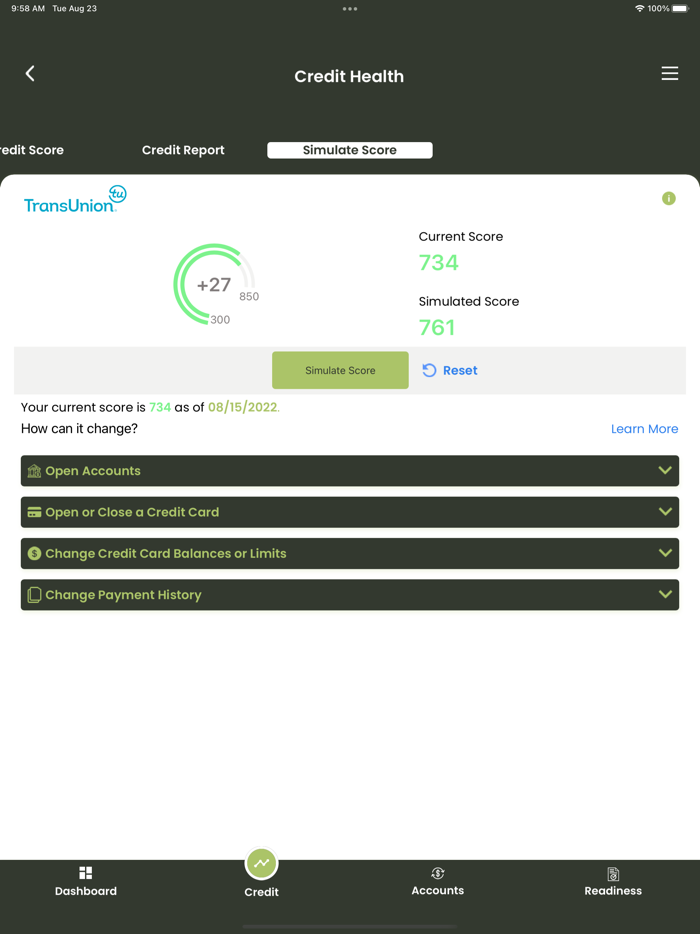Viewport: 700px width, 934px height.
Task: Expand Open or Close a Credit Card chevron
Action: (665, 511)
